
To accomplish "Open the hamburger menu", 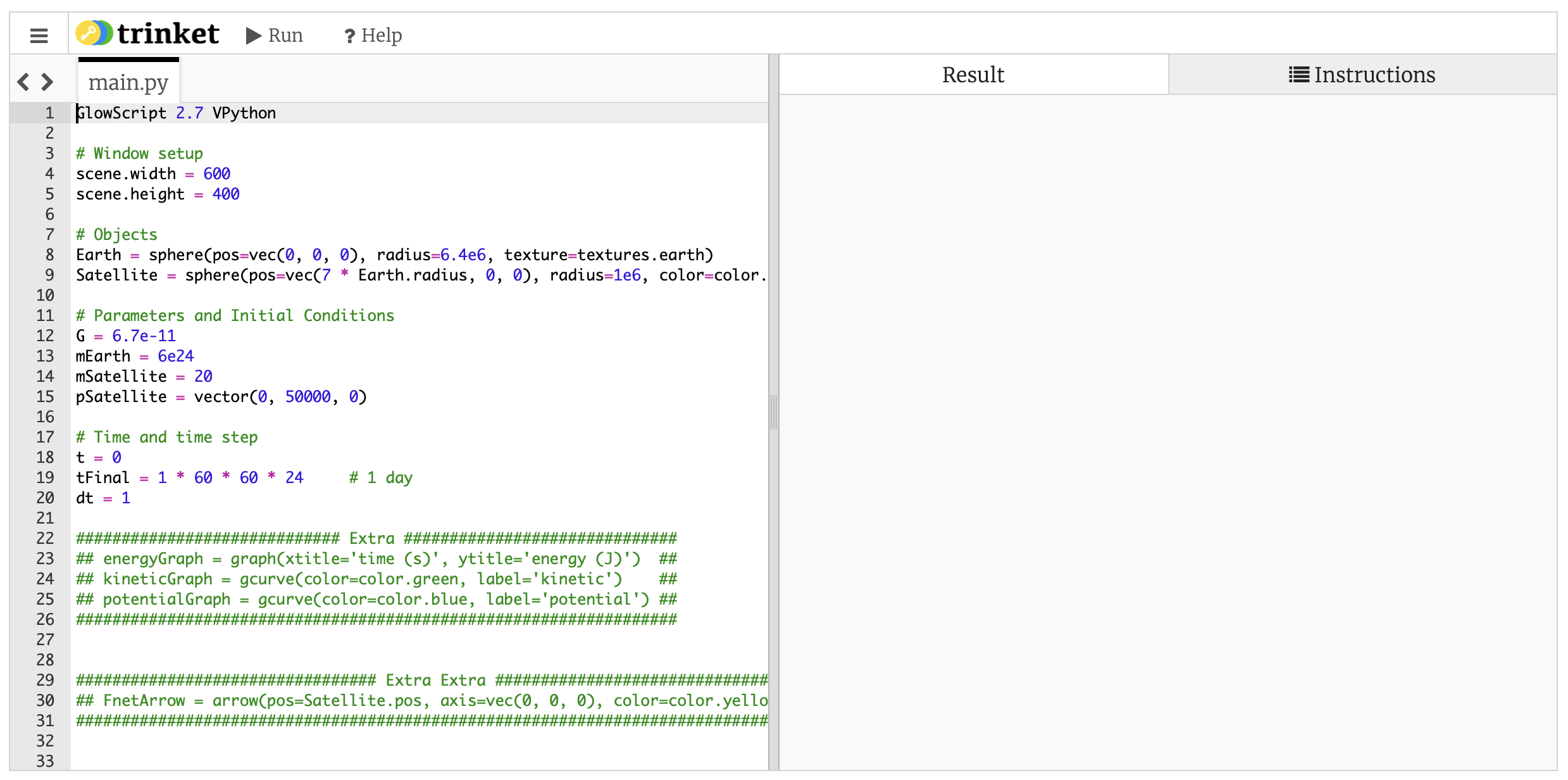I will [39, 35].
